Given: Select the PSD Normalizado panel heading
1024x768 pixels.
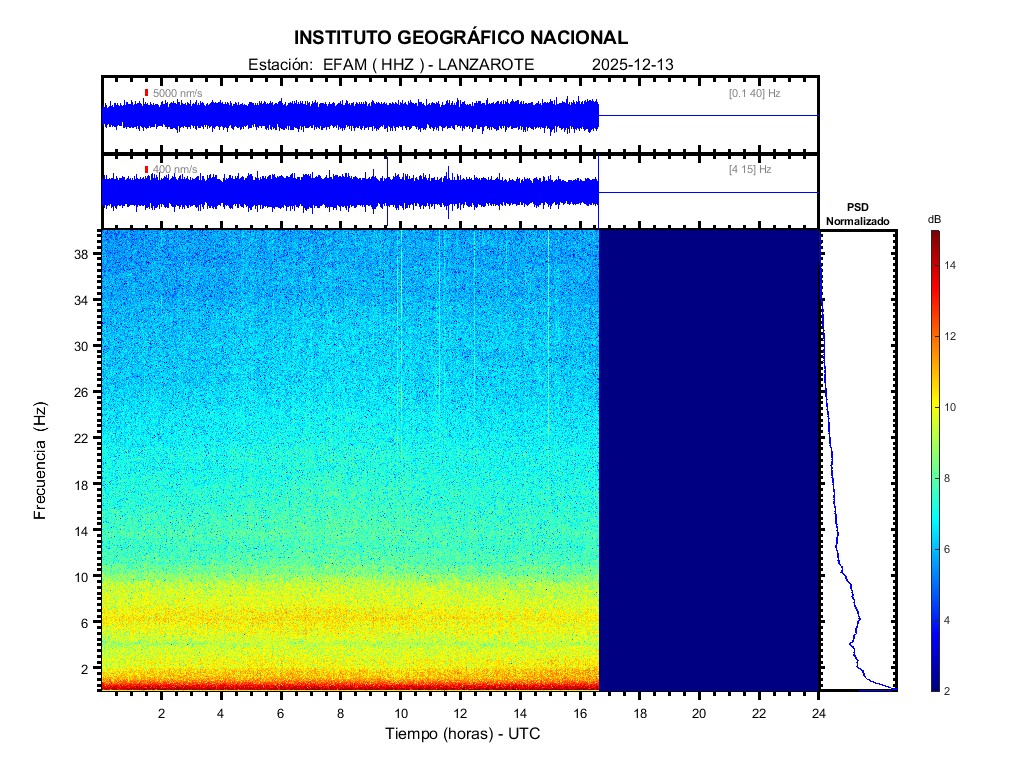Looking at the screenshot, I should pos(857,215).
